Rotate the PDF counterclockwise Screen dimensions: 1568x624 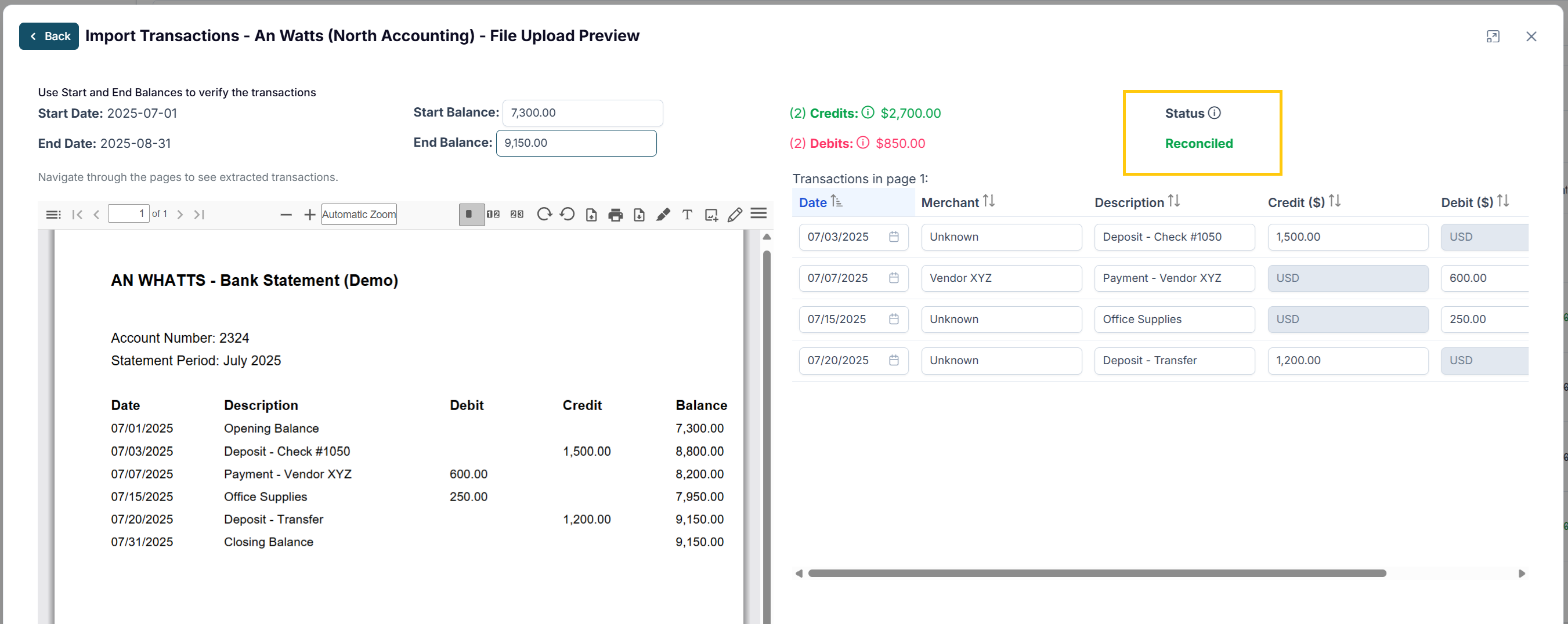(568, 214)
